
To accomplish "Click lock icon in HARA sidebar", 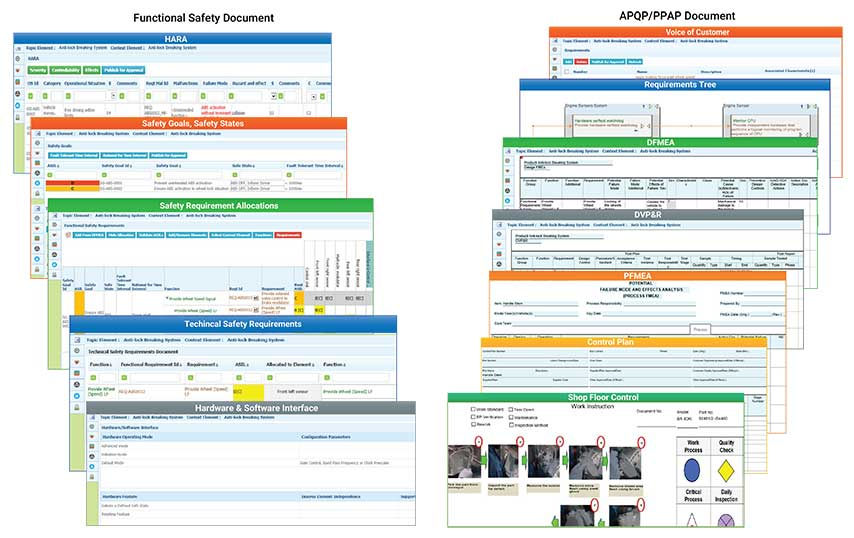I will [x=18, y=117].
